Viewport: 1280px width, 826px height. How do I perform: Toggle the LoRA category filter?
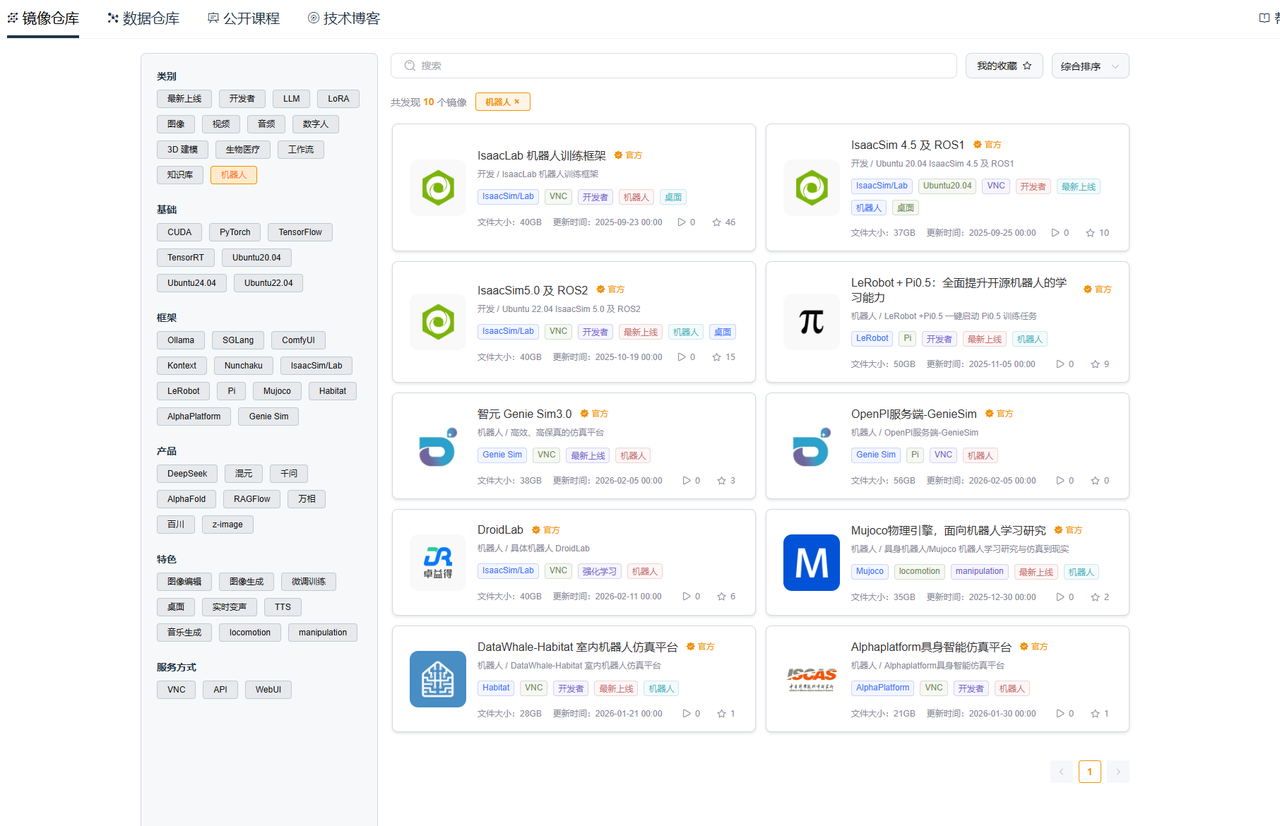point(338,99)
